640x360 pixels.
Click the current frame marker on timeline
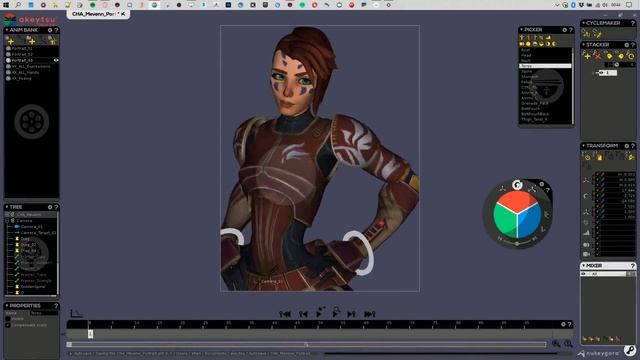tap(90, 334)
